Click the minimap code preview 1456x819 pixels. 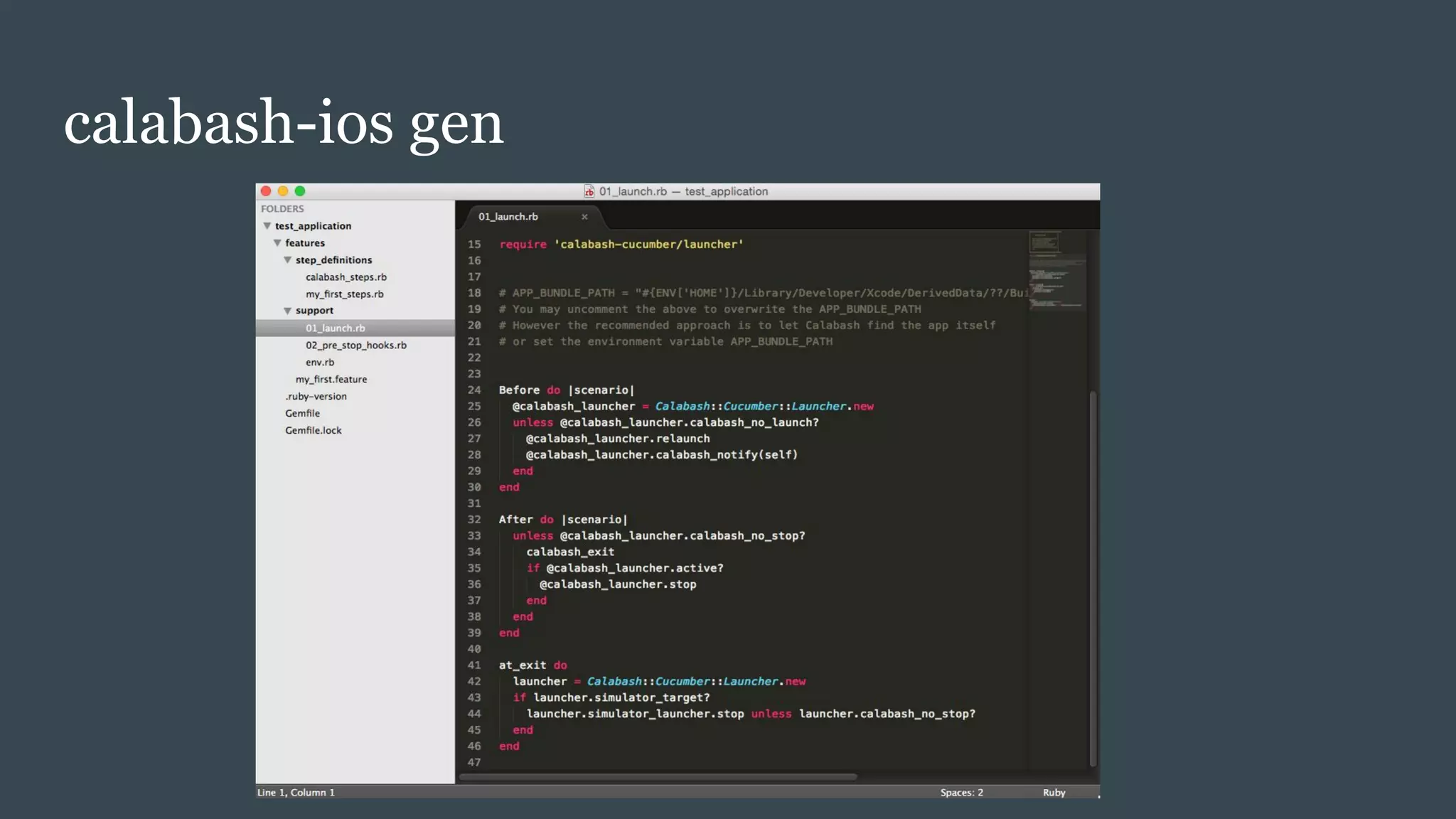pos(1057,270)
